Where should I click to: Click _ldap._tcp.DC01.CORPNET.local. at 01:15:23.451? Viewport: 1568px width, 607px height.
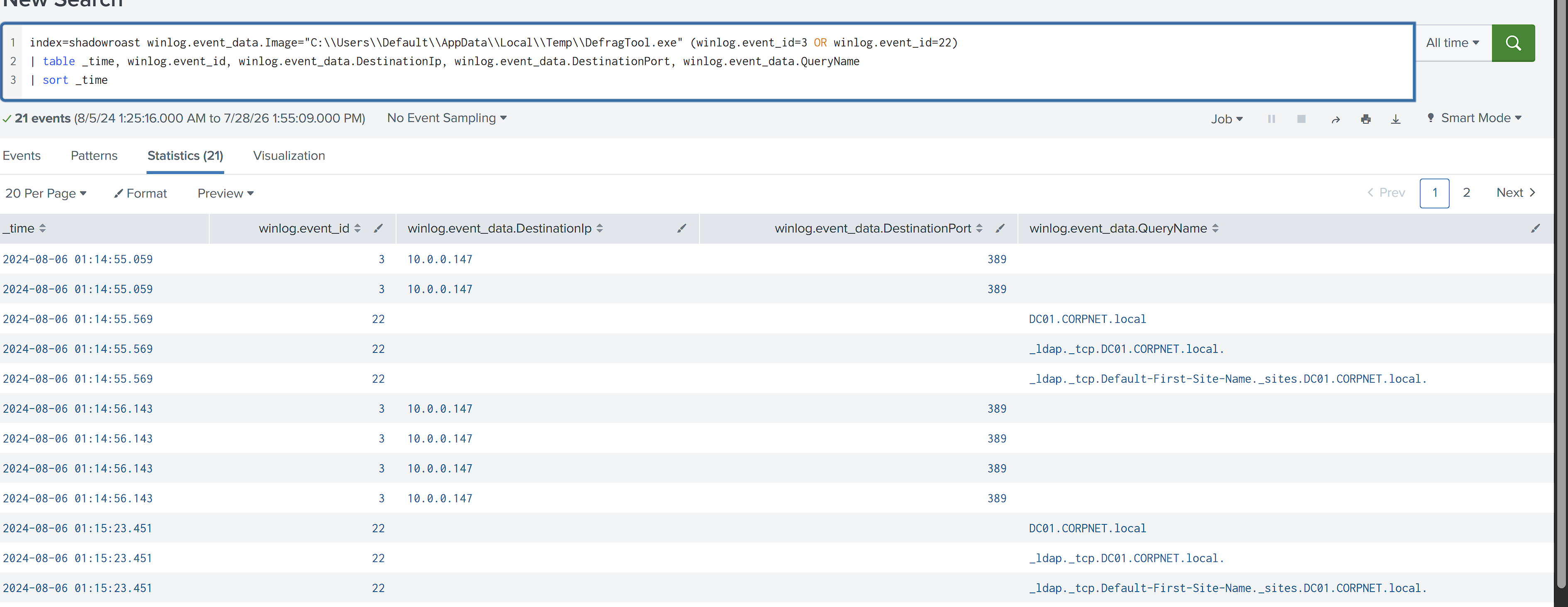[1126, 558]
